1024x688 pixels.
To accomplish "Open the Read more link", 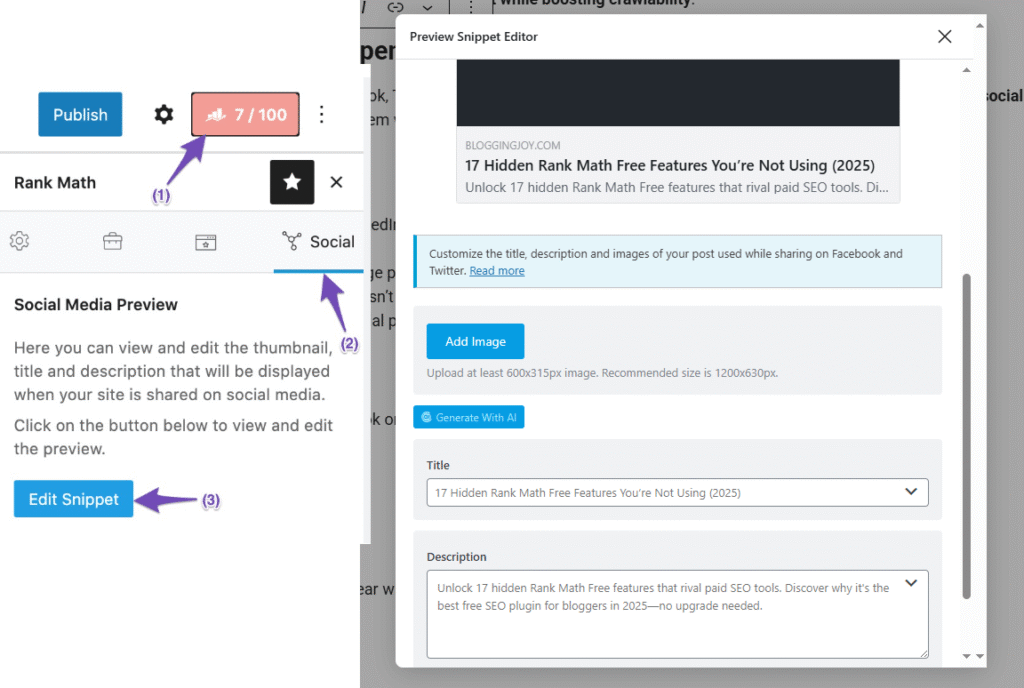I will [x=497, y=271].
